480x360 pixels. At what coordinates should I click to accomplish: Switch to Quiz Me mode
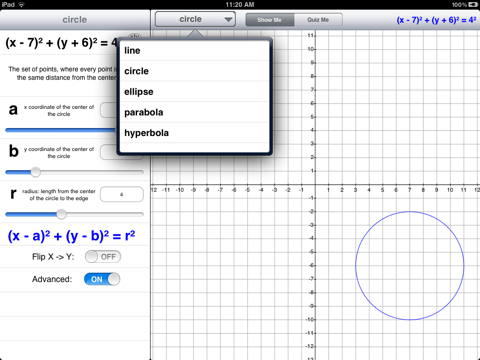318,20
